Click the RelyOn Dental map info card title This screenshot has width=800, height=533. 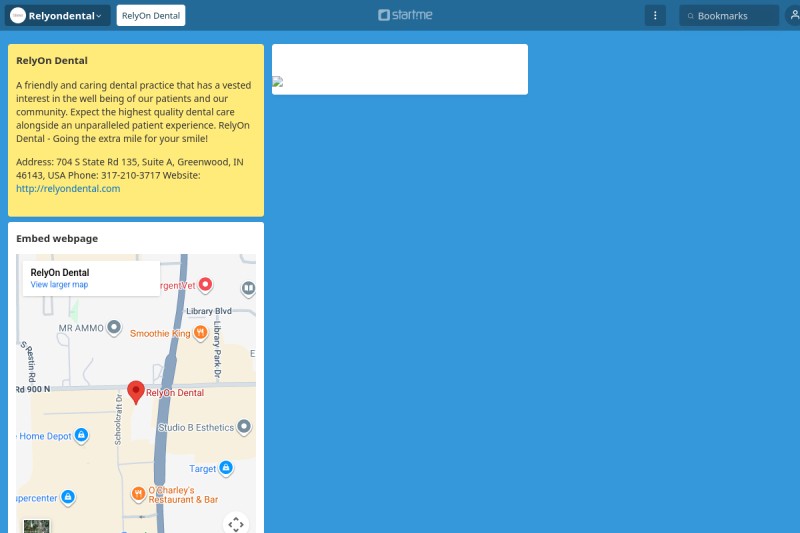(x=60, y=273)
